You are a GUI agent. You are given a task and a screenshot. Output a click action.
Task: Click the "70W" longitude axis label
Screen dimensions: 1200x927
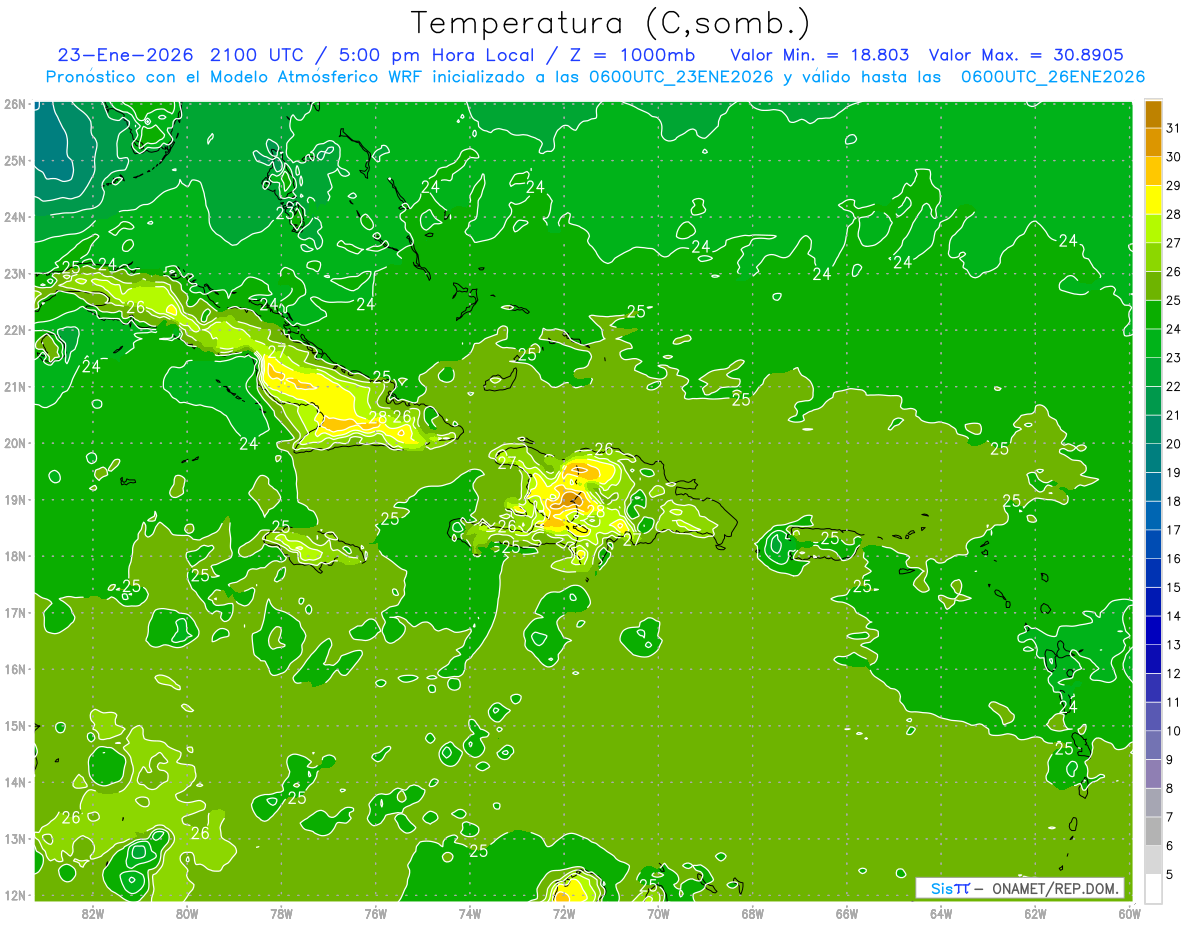pyautogui.click(x=658, y=912)
